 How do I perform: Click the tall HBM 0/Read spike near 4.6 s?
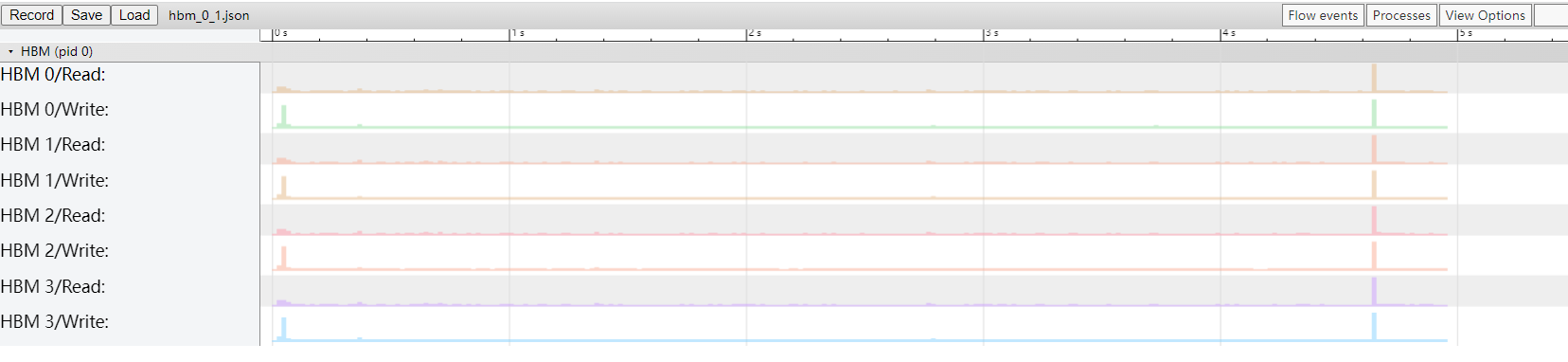[1374, 78]
